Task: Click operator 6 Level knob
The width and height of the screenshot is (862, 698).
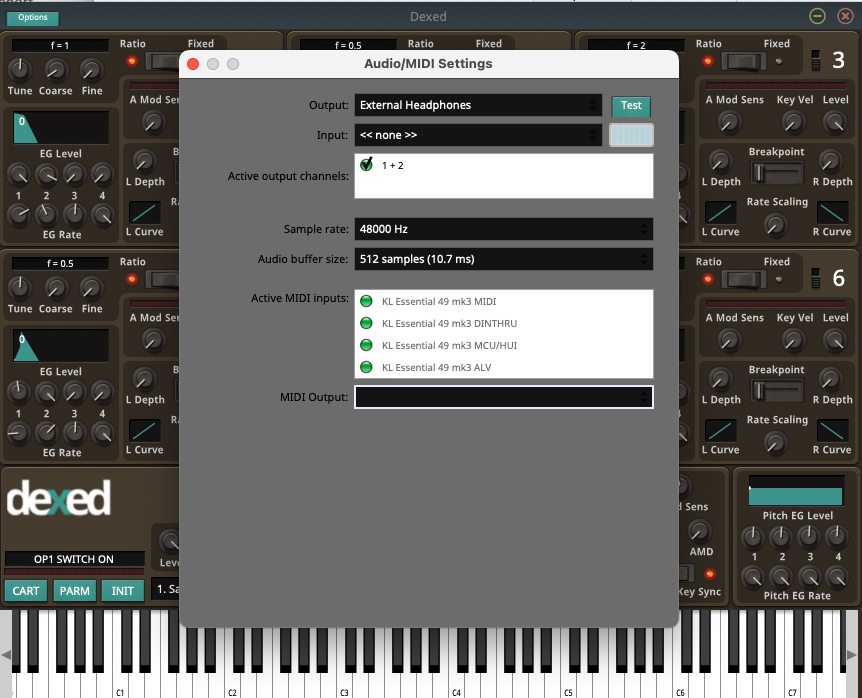Action: click(x=835, y=340)
